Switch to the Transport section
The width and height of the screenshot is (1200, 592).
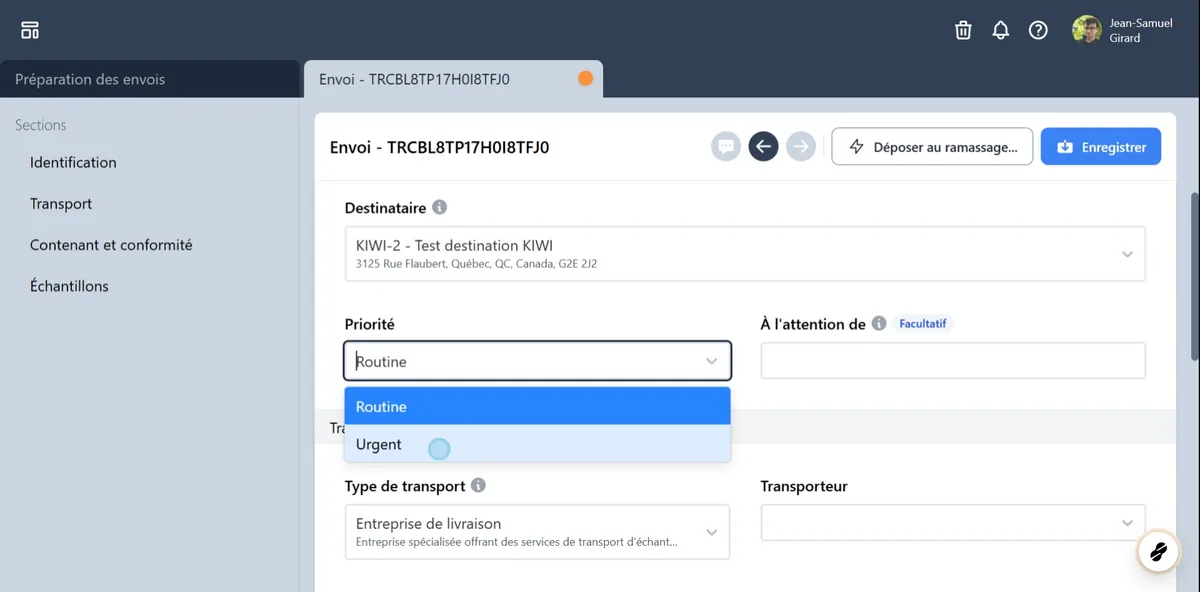(x=63, y=203)
